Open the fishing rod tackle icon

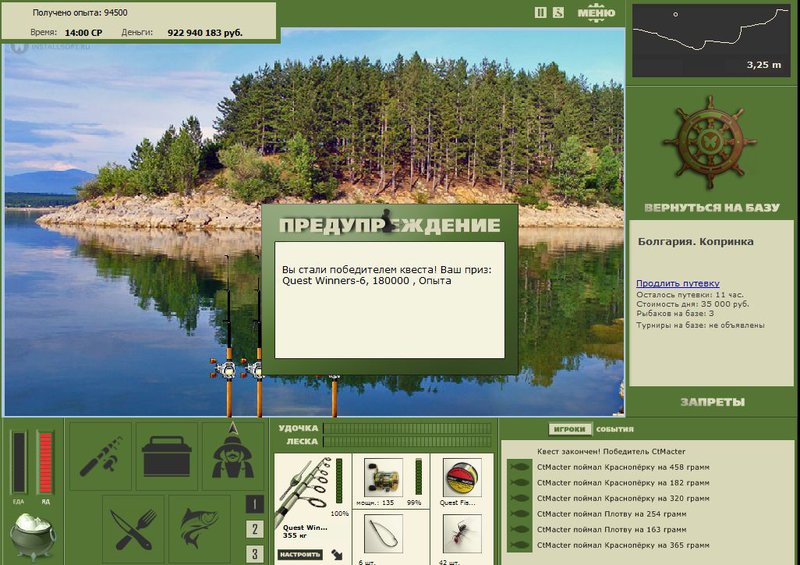coord(100,456)
